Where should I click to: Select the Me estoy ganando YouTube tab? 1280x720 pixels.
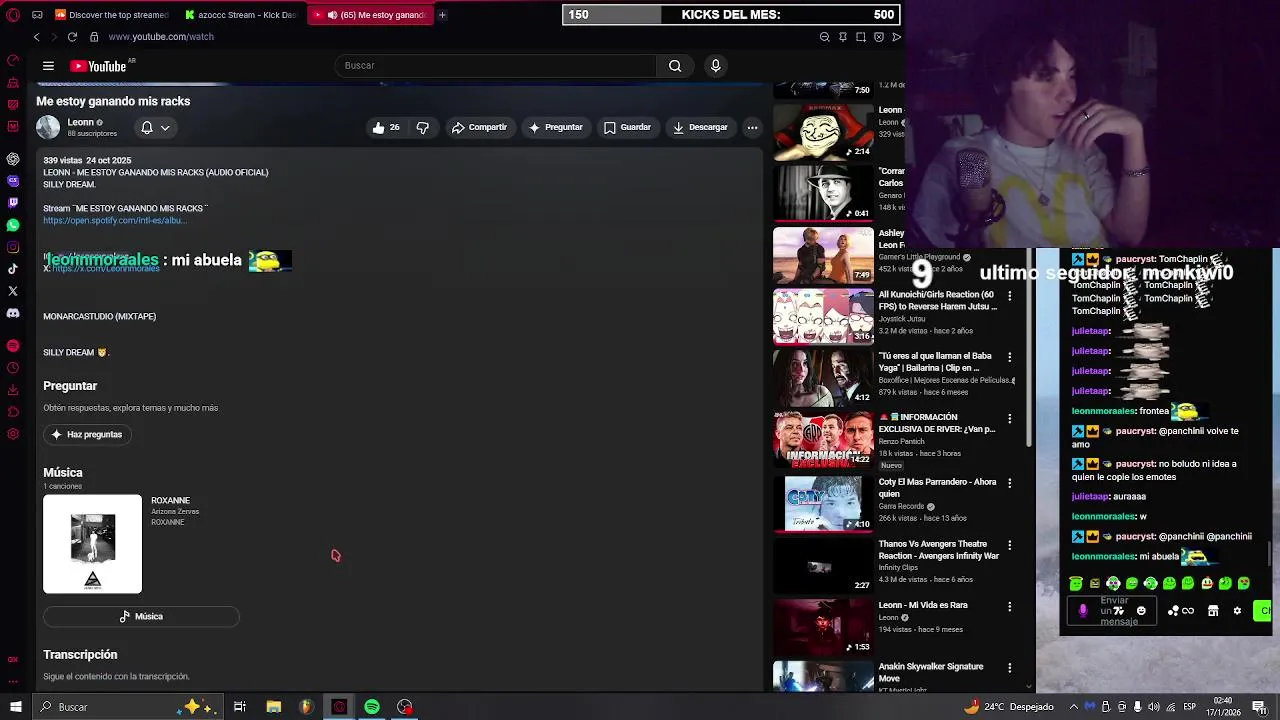tap(370, 15)
